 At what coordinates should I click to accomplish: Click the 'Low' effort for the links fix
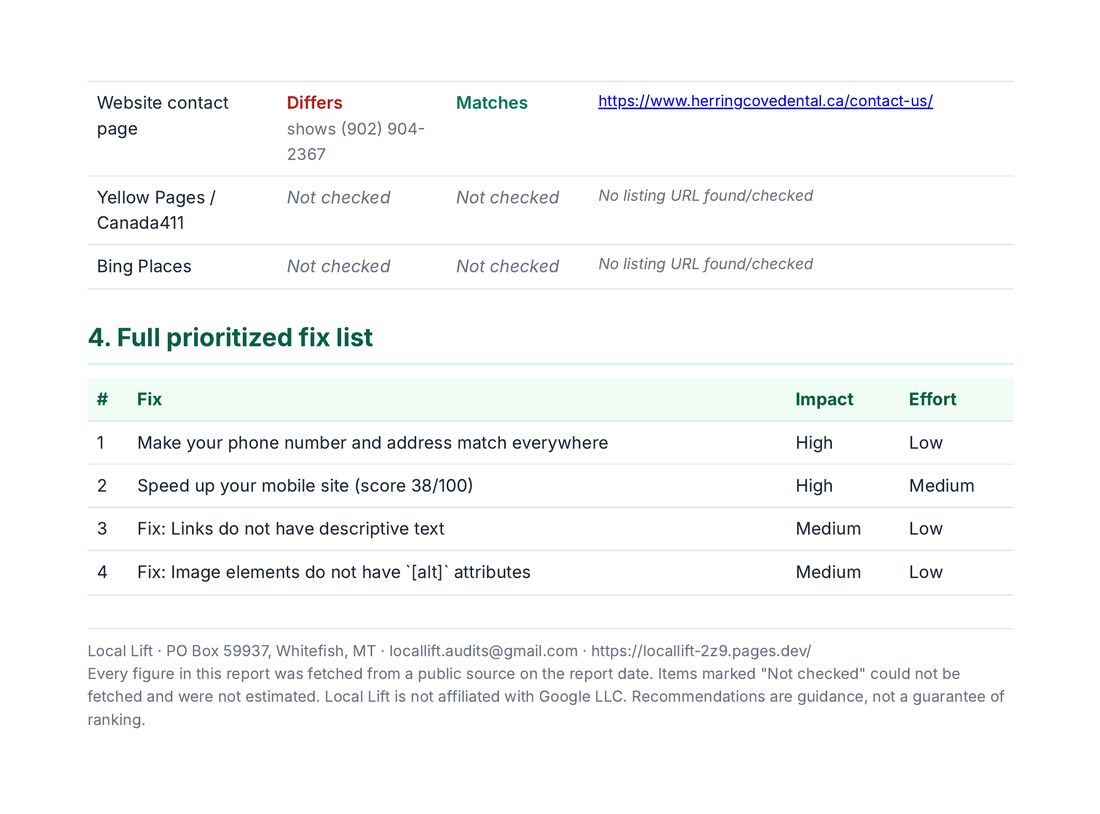[x=926, y=528]
